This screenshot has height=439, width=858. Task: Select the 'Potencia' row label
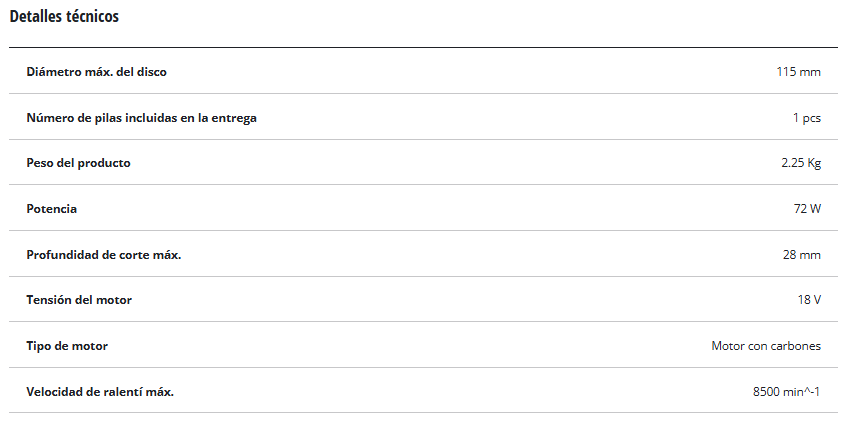51,209
